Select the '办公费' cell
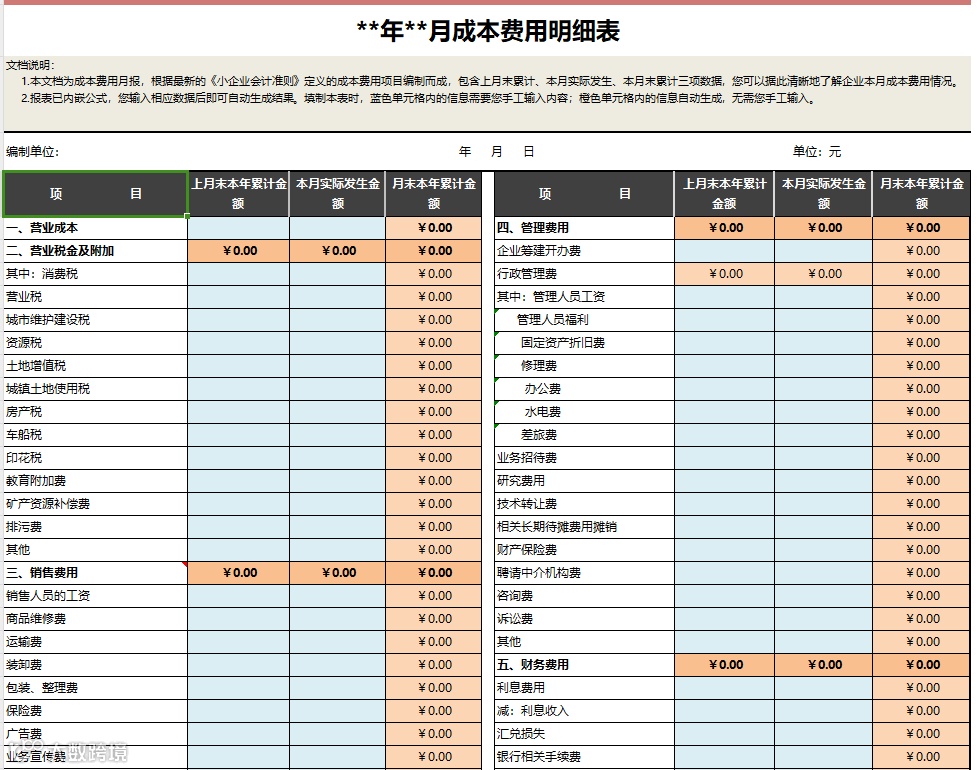Screen dimensions: 979x770 584,389
